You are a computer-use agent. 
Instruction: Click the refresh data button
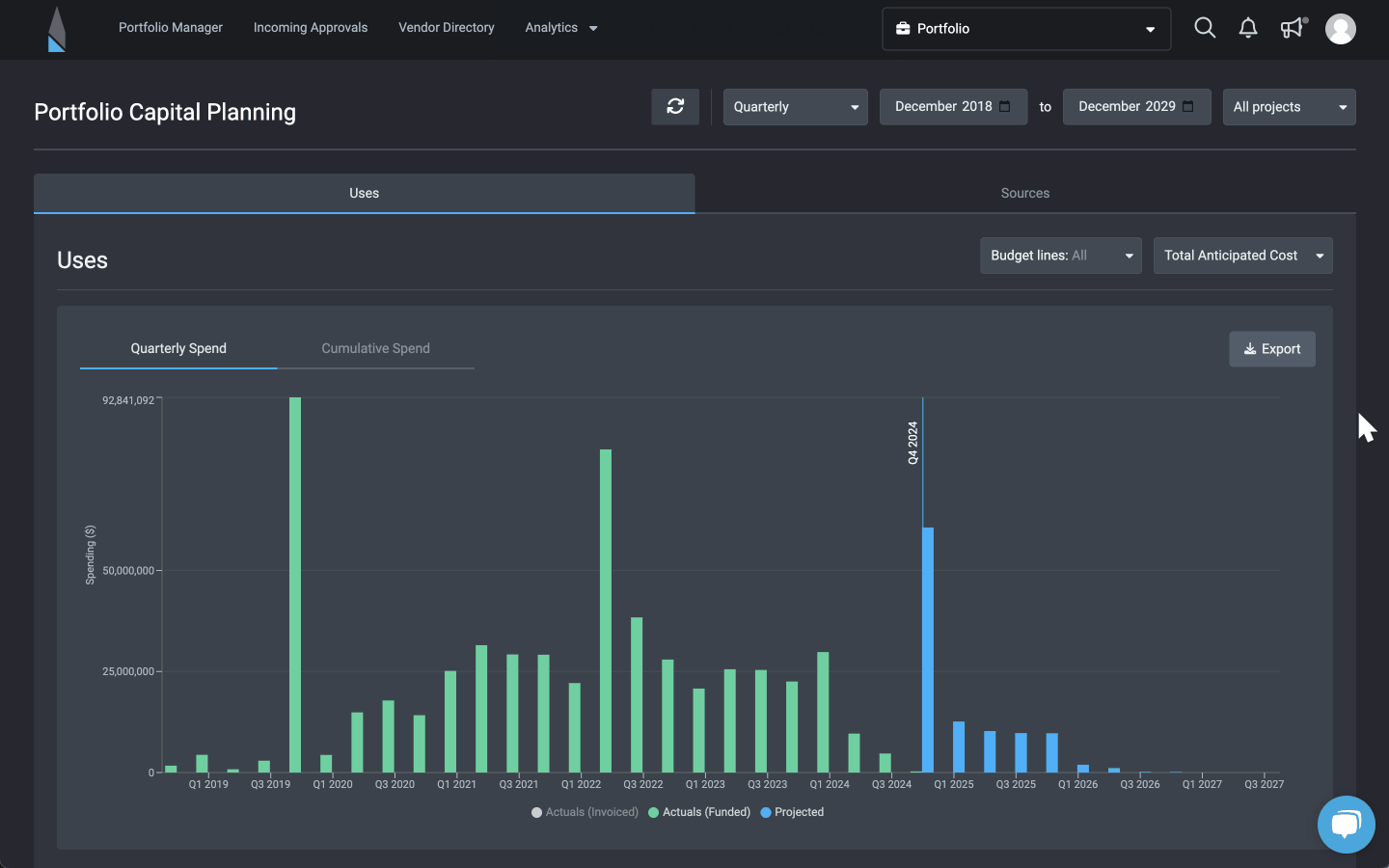coord(675,106)
